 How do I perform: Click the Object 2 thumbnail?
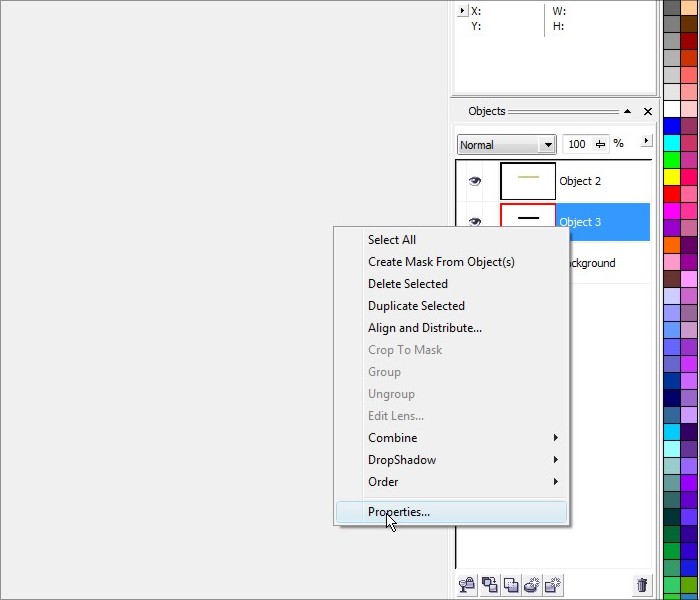528,181
